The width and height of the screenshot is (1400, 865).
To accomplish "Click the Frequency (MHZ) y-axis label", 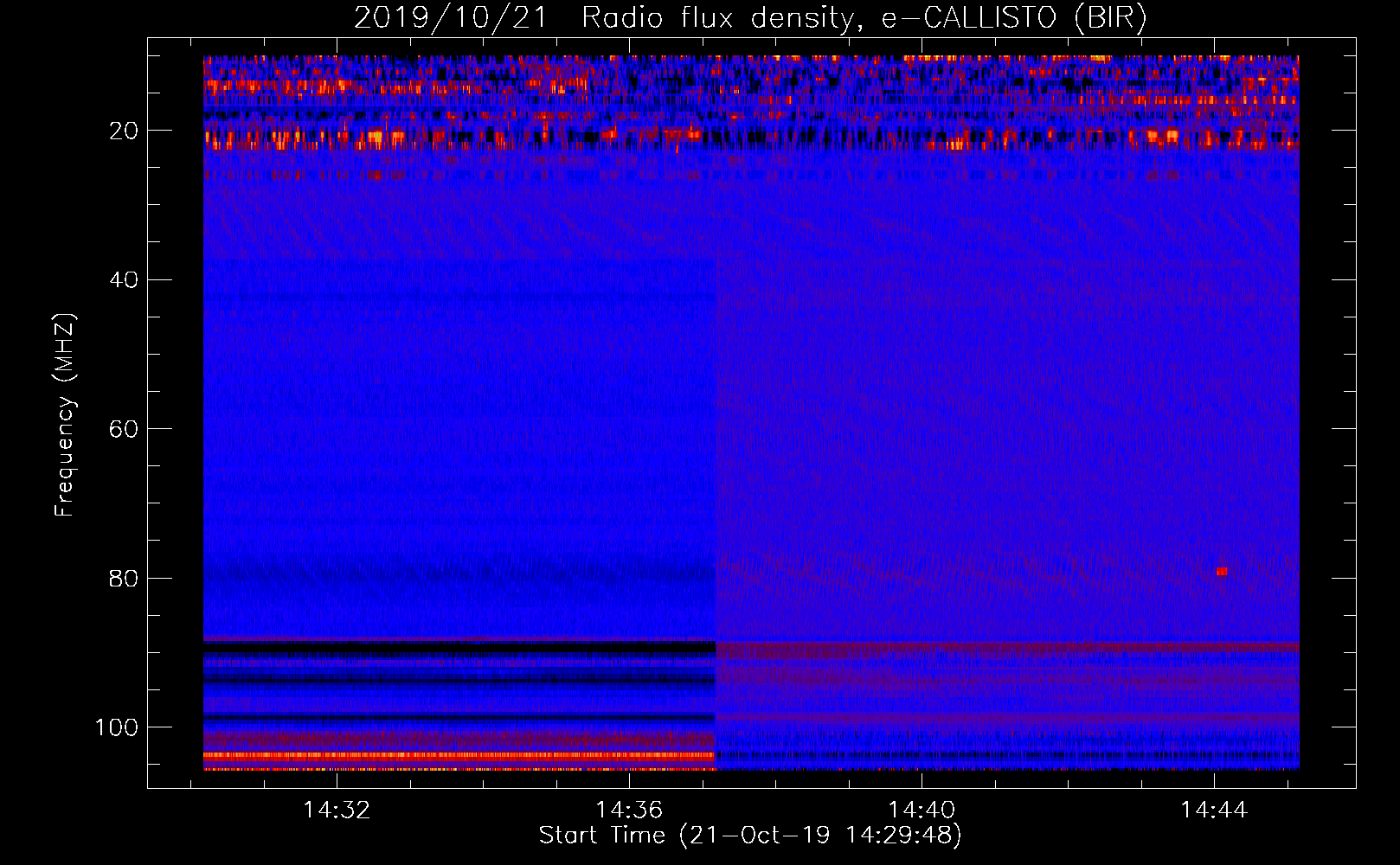I will (65, 414).
